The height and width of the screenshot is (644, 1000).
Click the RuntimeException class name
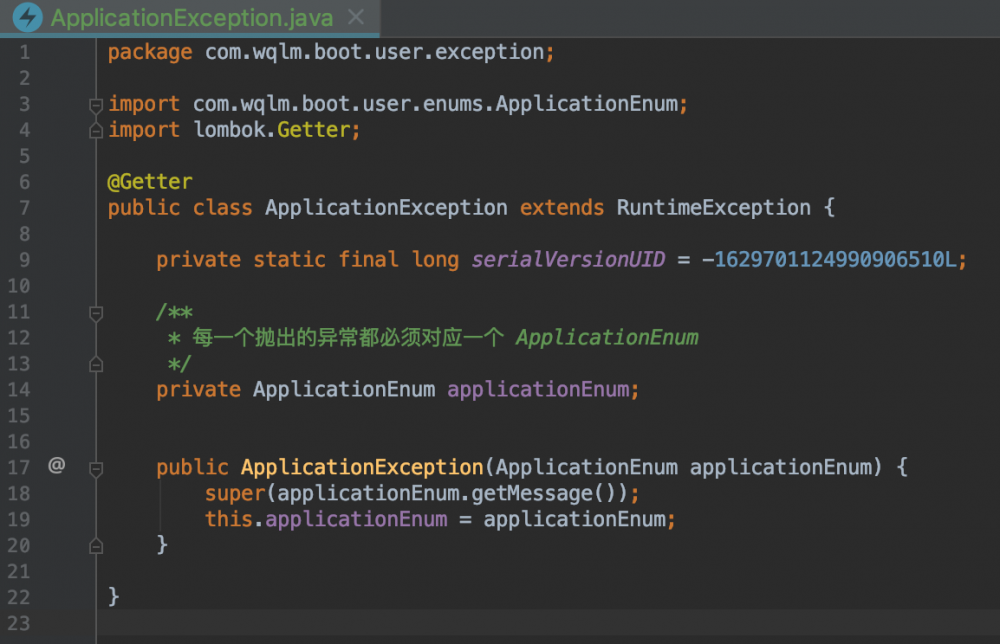pos(713,208)
